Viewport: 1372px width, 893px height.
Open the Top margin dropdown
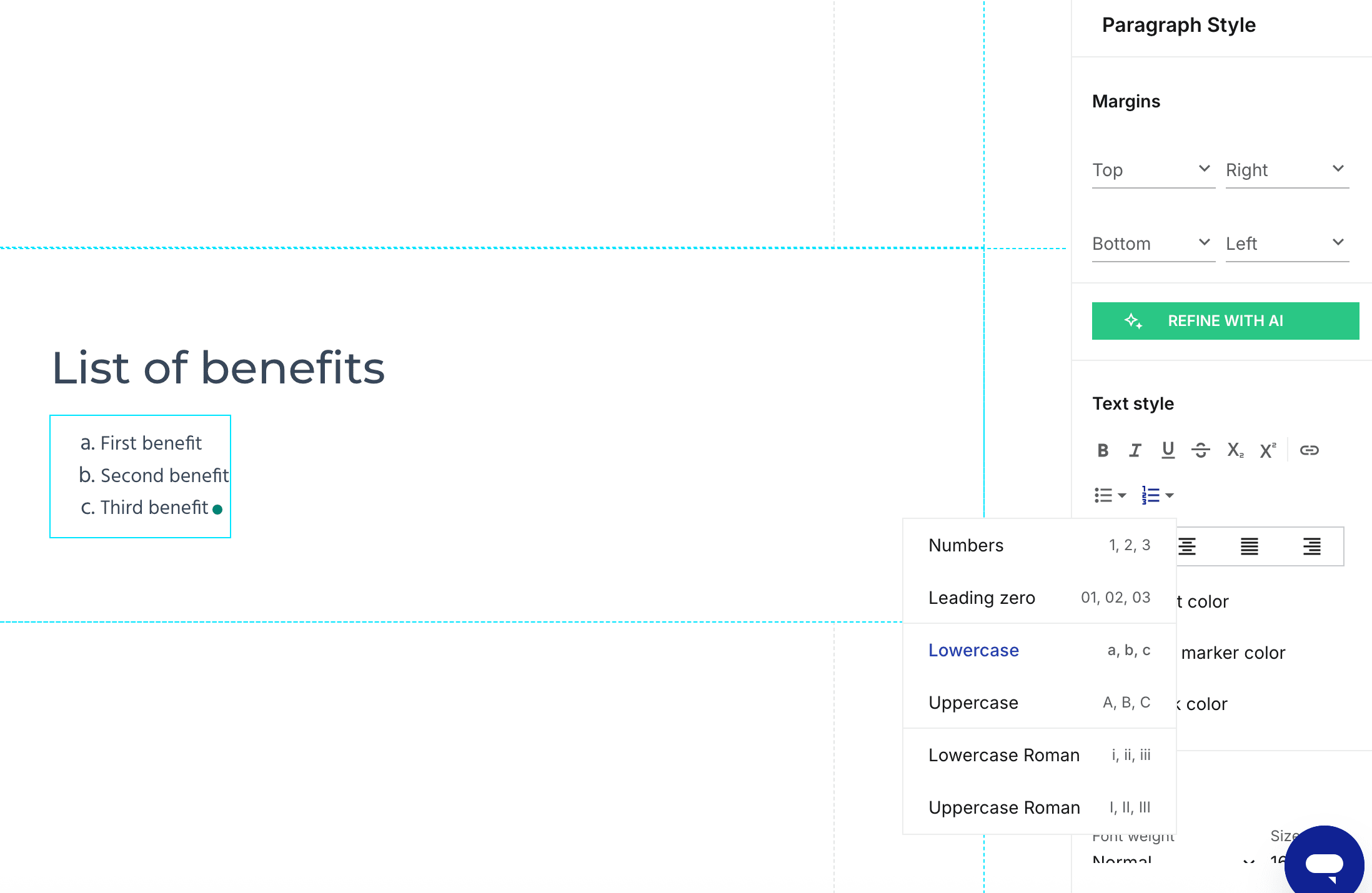[x=1153, y=170]
